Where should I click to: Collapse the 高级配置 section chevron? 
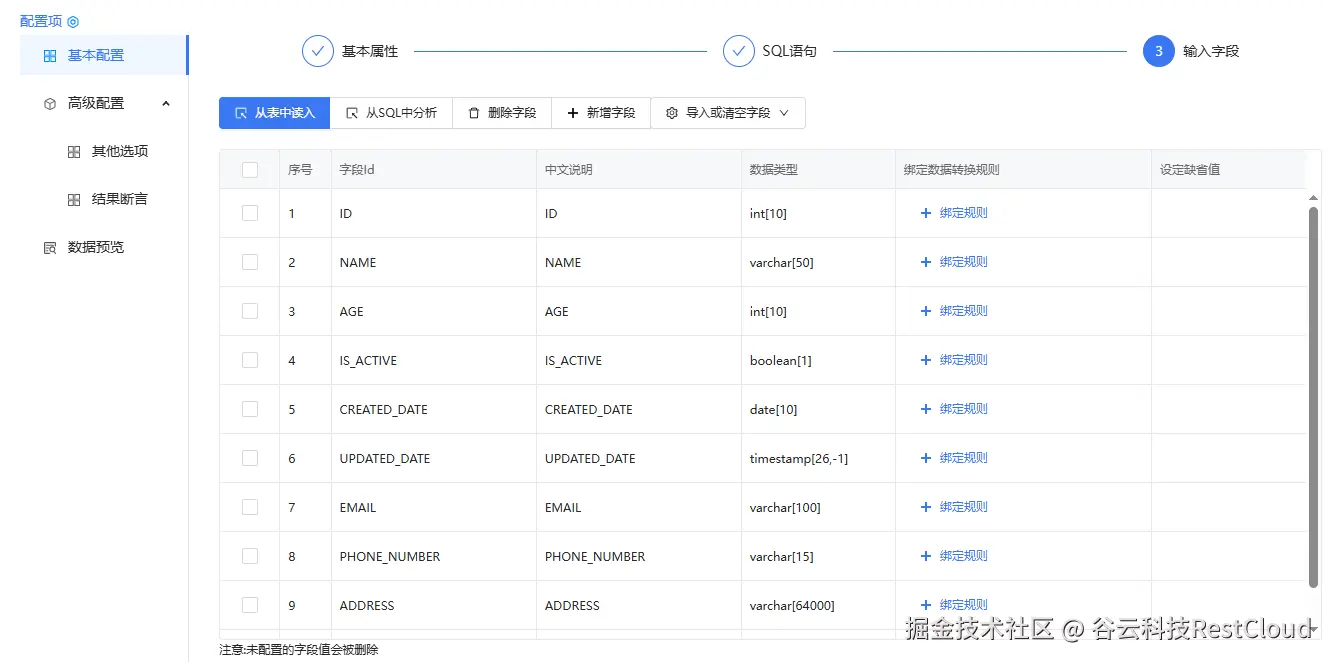pos(166,104)
